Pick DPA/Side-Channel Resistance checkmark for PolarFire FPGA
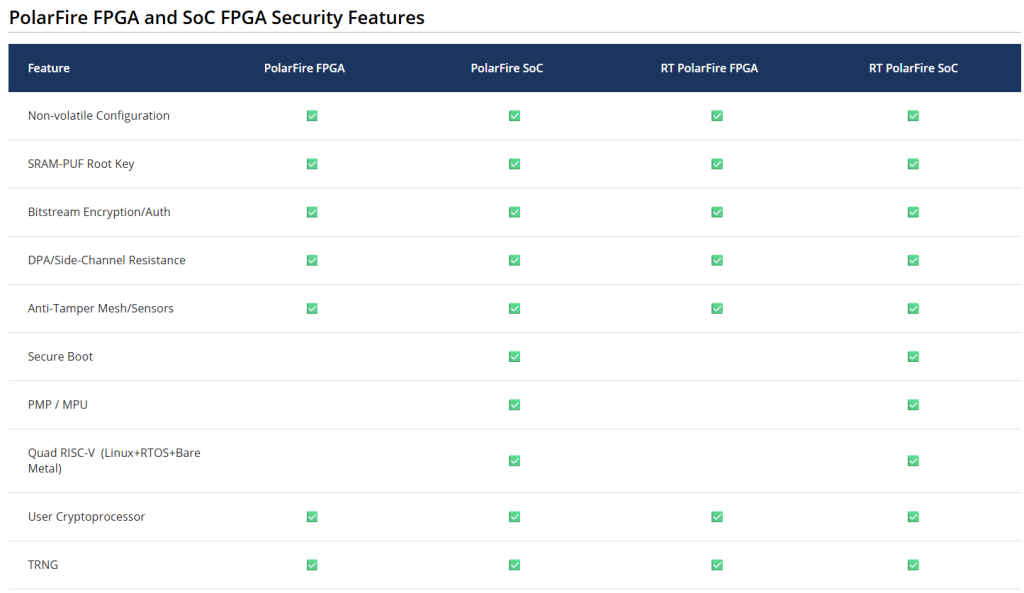1024x593 pixels. (312, 261)
